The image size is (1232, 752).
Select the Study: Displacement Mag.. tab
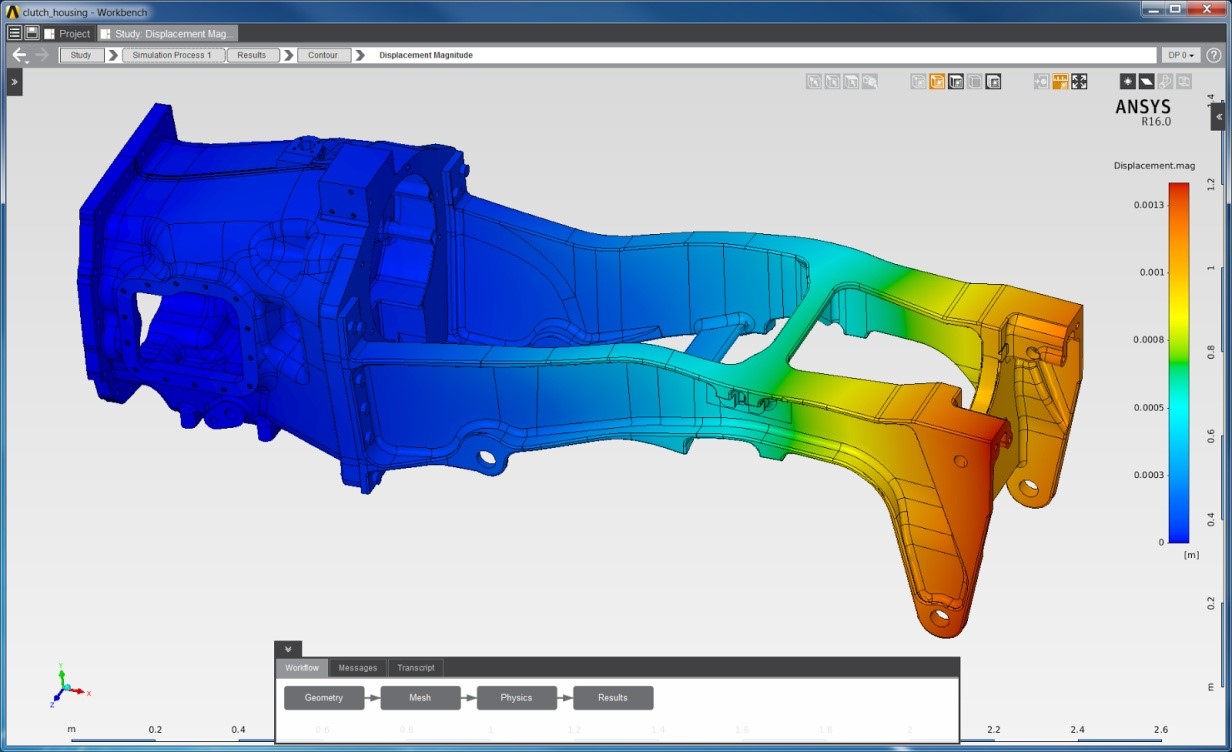pos(168,33)
